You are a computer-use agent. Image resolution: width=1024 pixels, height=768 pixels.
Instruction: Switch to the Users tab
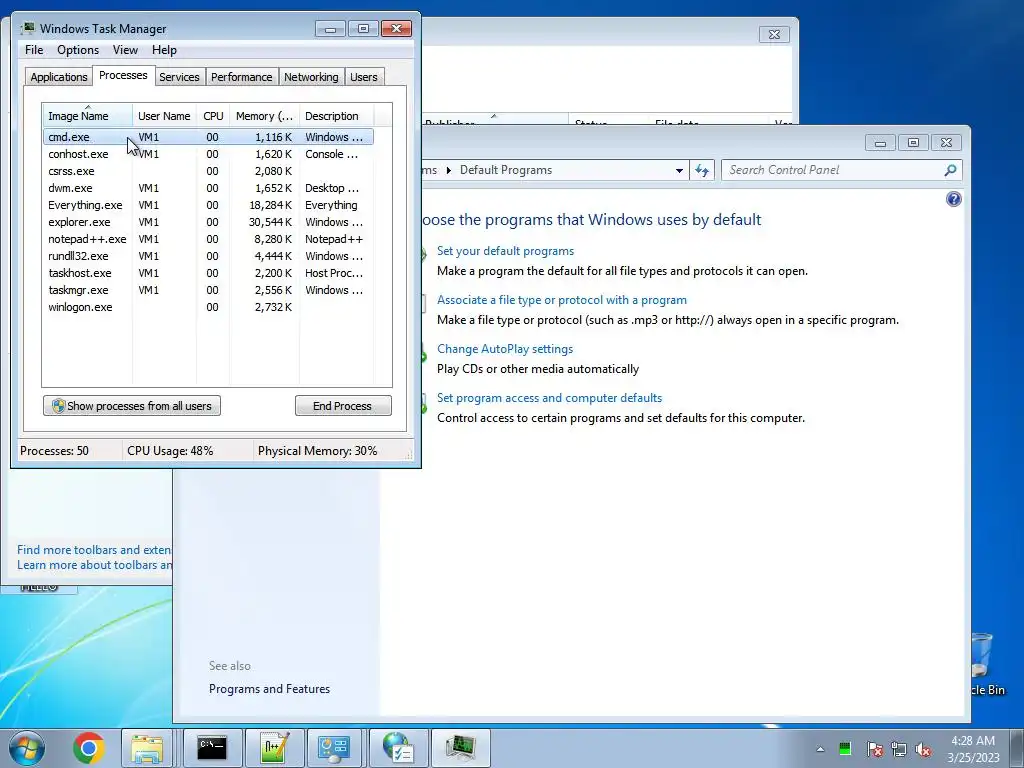(364, 77)
